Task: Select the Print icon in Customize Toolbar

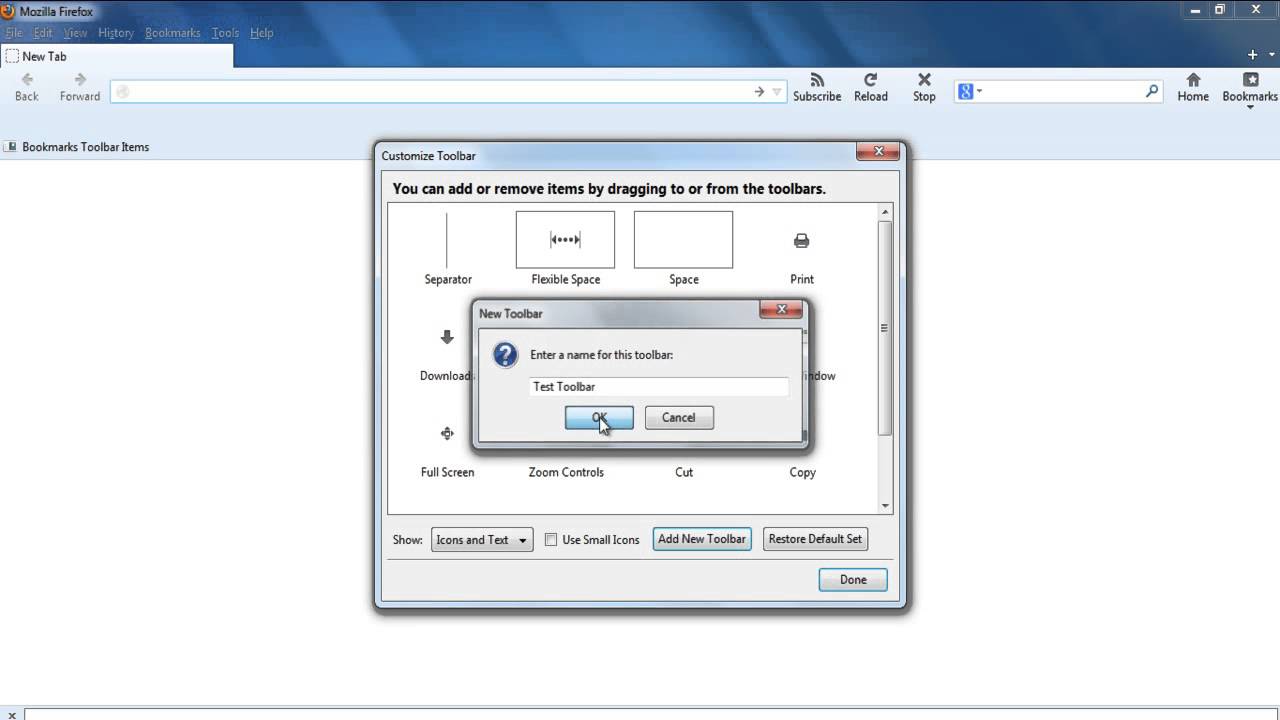Action: (x=802, y=240)
